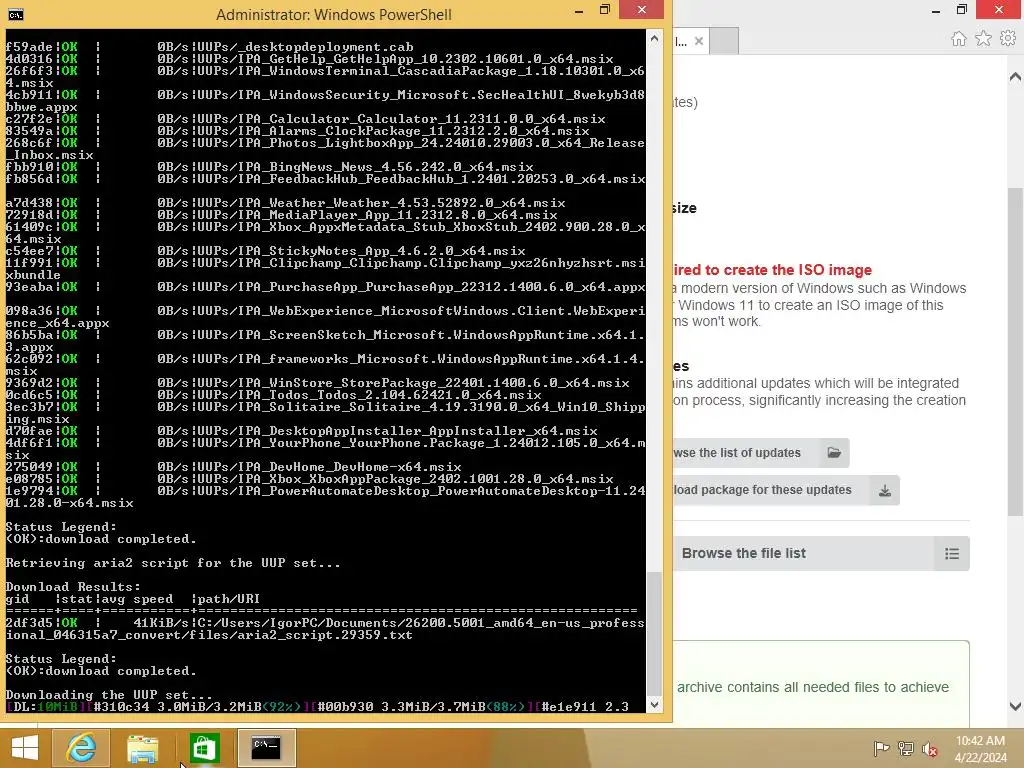Click the Browse the list of updates button
Viewport: 1024px width, 768px height.
point(761,453)
